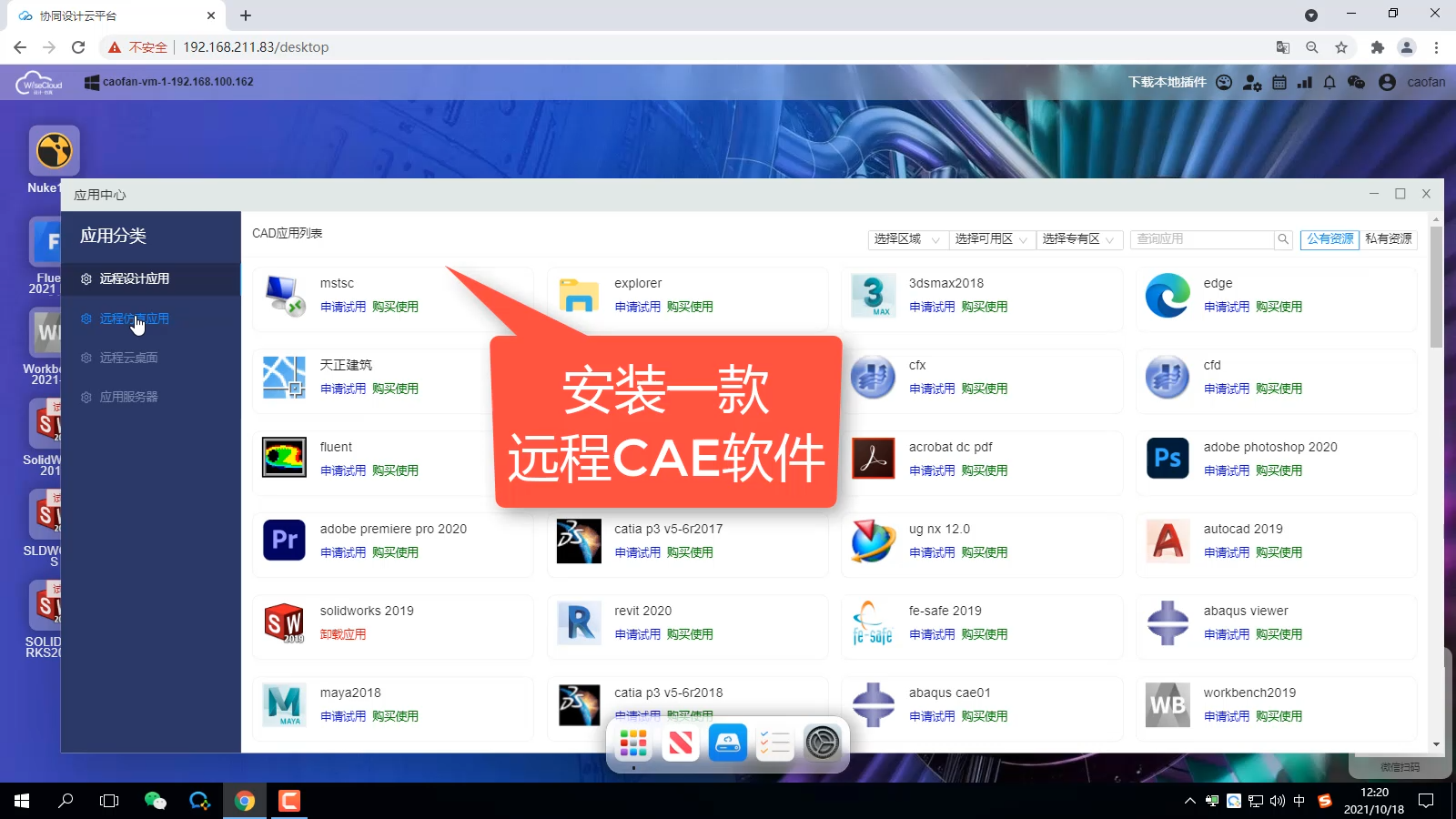
Task: Open the launchpad grid icon in dock
Action: pyautogui.click(x=633, y=744)
